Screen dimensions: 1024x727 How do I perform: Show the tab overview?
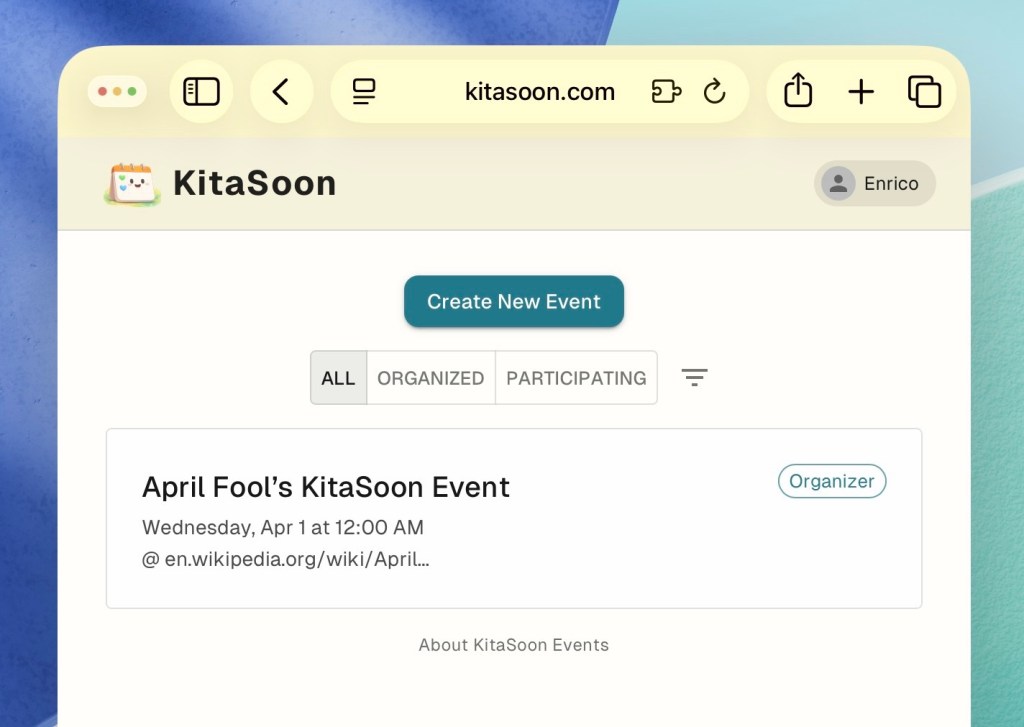click(x=924, y=92)
